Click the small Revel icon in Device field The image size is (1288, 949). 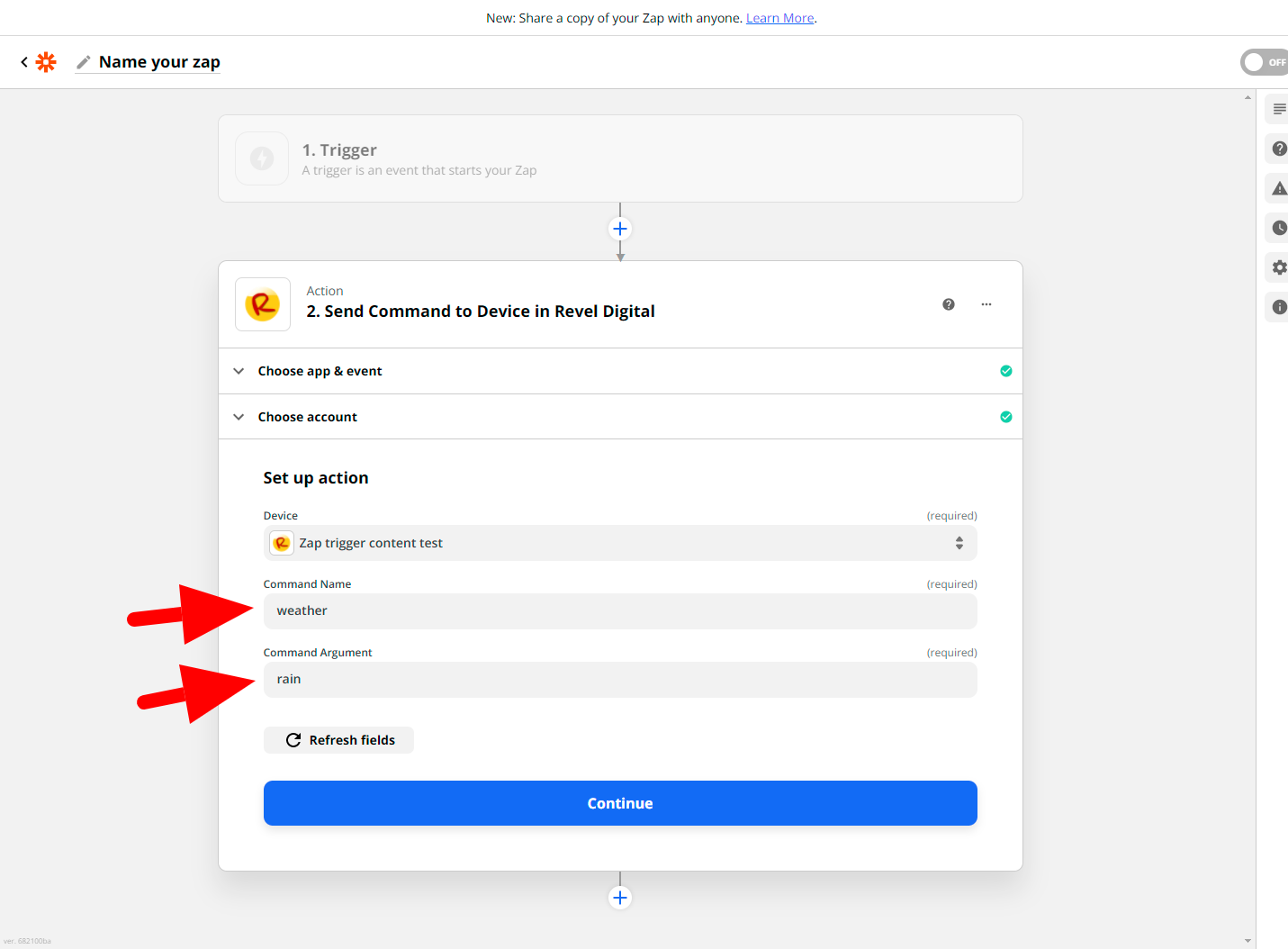[282, 543]
